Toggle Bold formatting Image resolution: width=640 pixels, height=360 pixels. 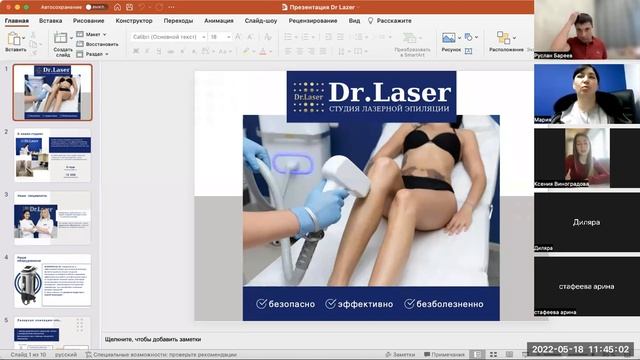136,51
